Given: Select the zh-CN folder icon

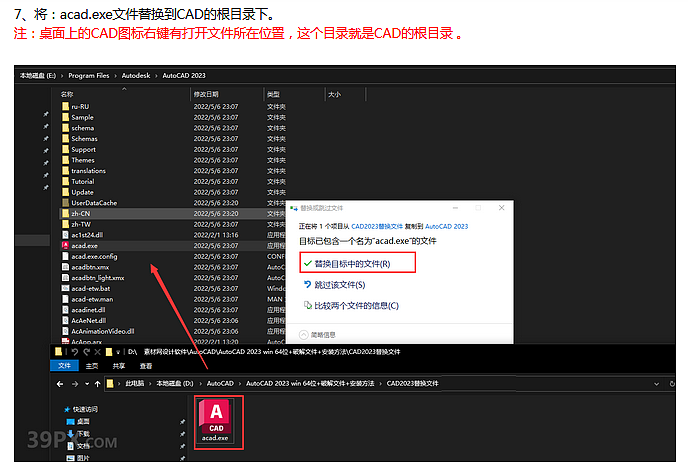Looking at the screenshot, I should click(x=65, y=214).
